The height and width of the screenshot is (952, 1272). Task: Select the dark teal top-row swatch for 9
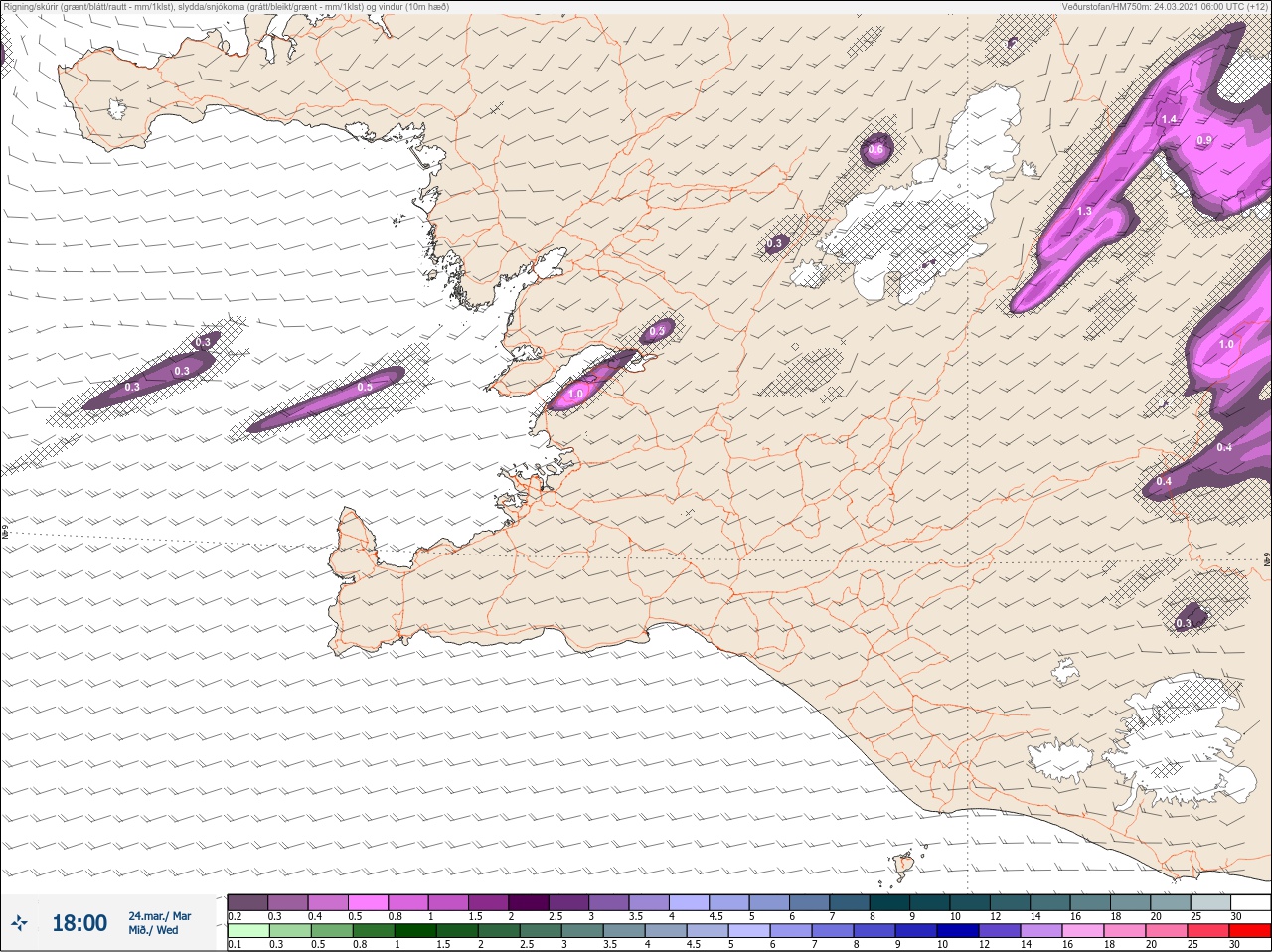[930, 902]
